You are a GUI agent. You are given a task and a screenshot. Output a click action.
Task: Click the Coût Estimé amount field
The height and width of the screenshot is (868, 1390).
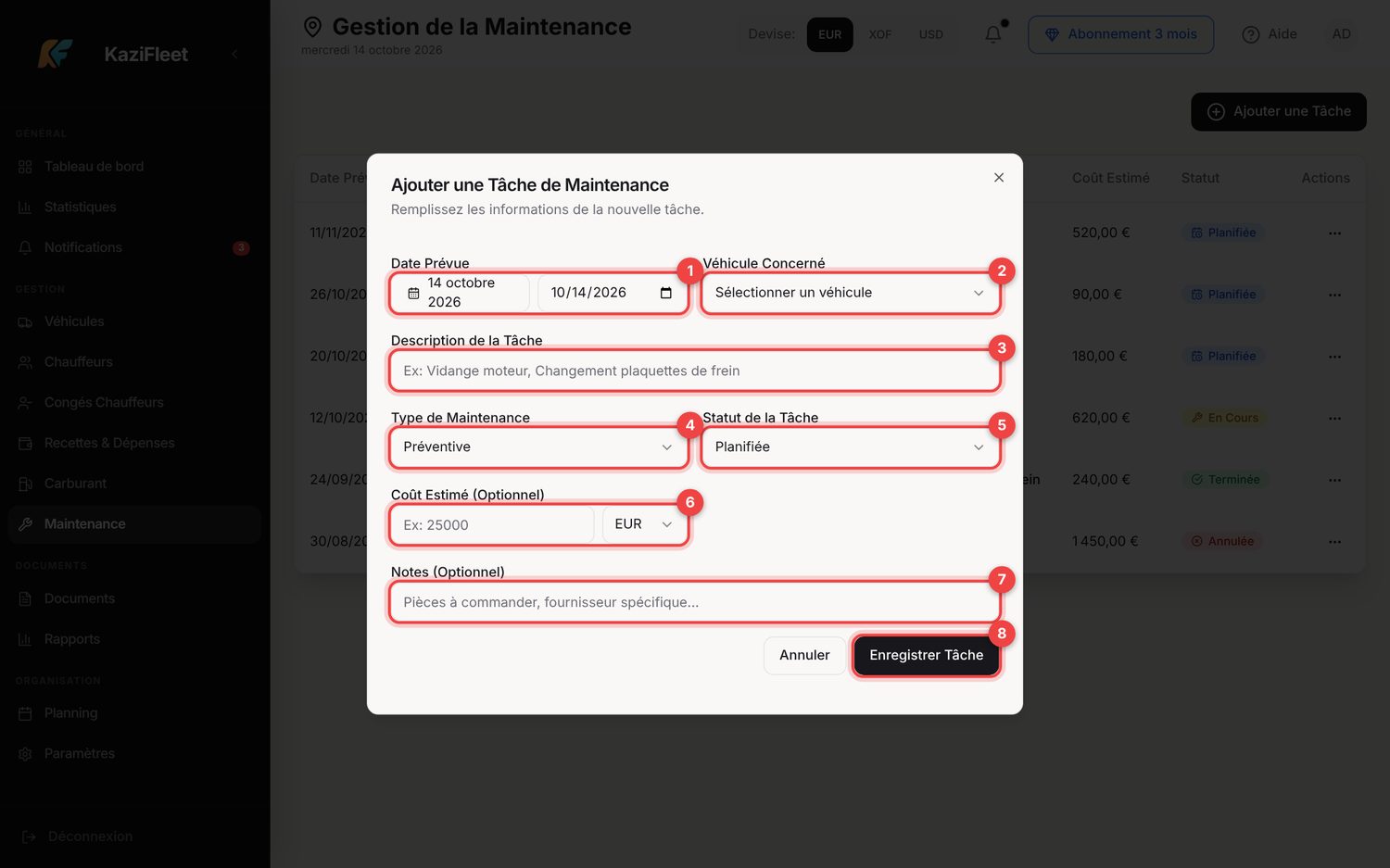pos(493,524)
